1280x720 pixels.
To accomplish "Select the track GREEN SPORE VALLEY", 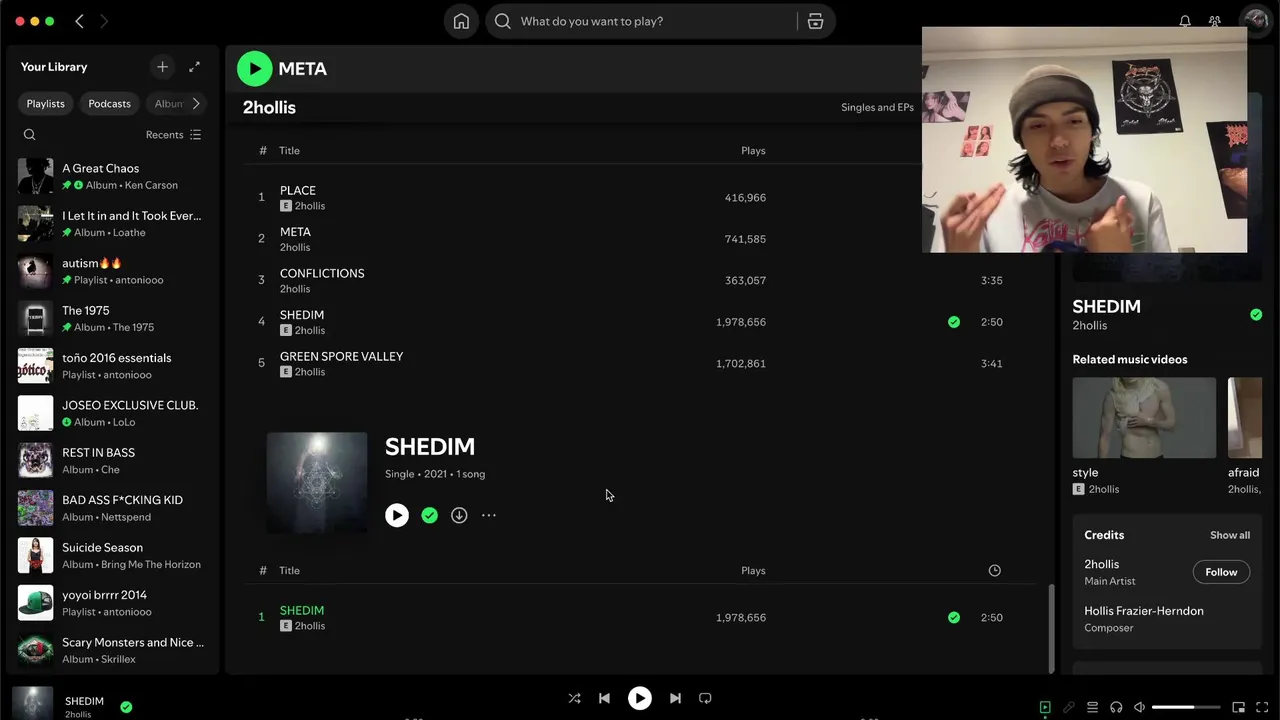I will [341, 356].
